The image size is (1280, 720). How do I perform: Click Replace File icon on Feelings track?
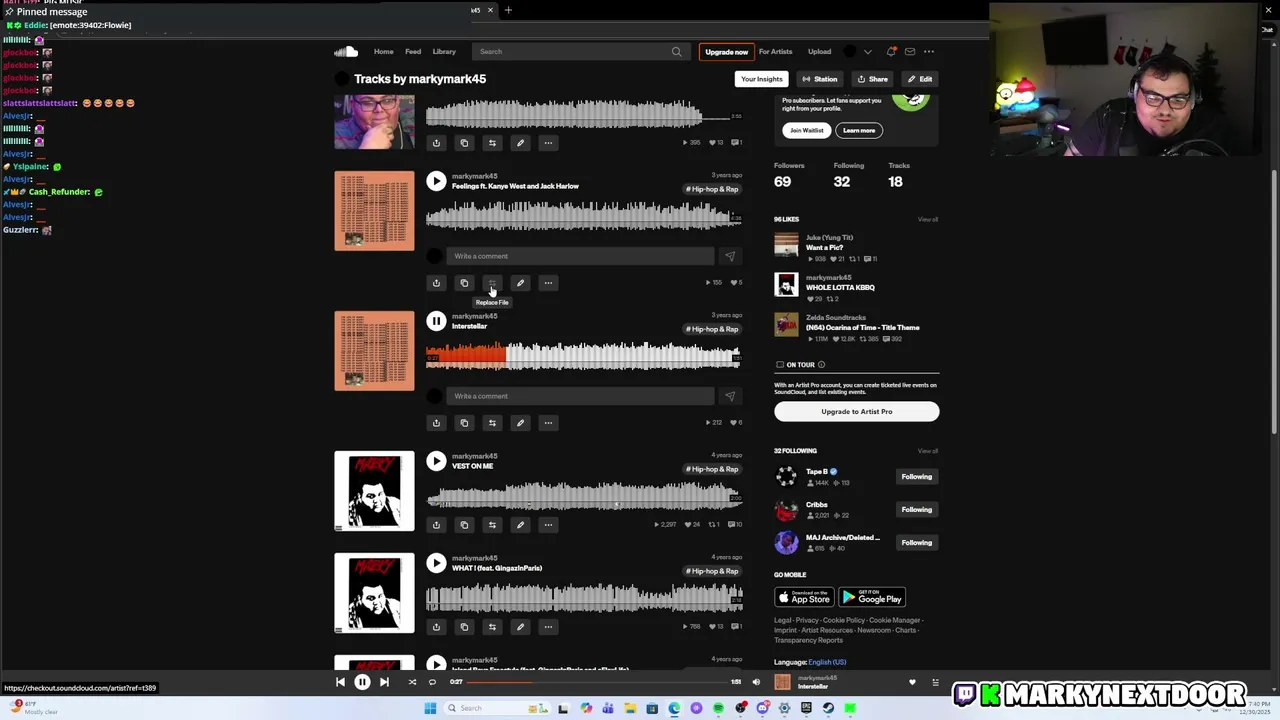492,283
